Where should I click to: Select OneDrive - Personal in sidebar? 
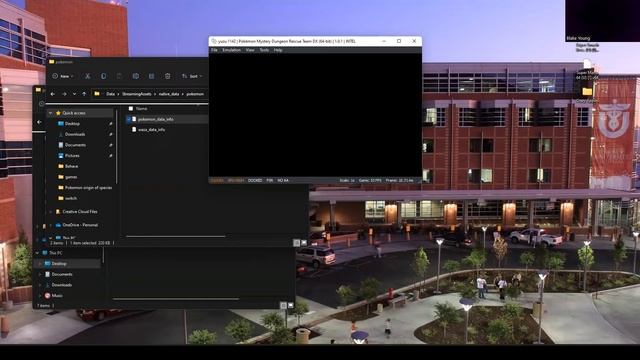(x=80, y=225)
